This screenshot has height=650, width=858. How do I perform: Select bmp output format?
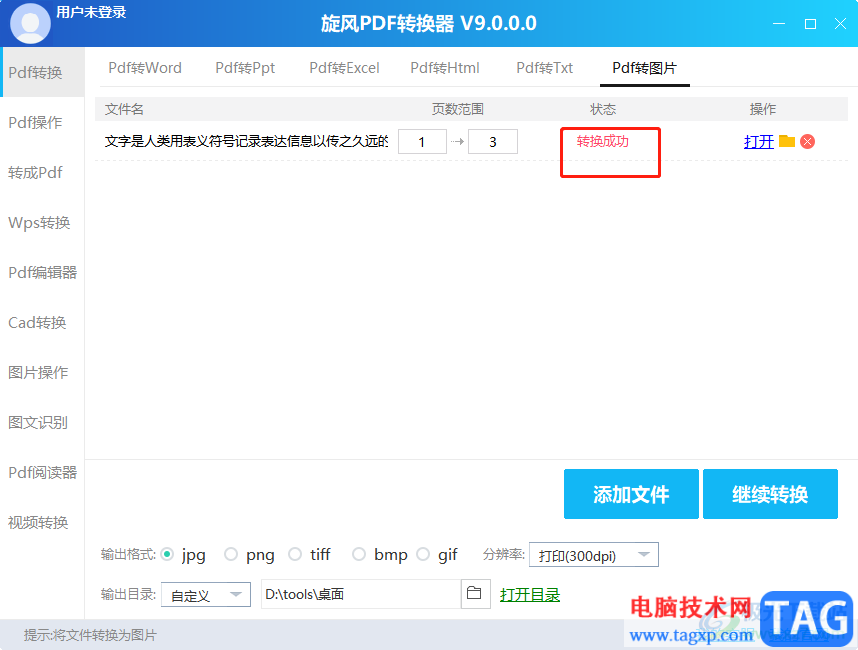click(x=359, y=554)
